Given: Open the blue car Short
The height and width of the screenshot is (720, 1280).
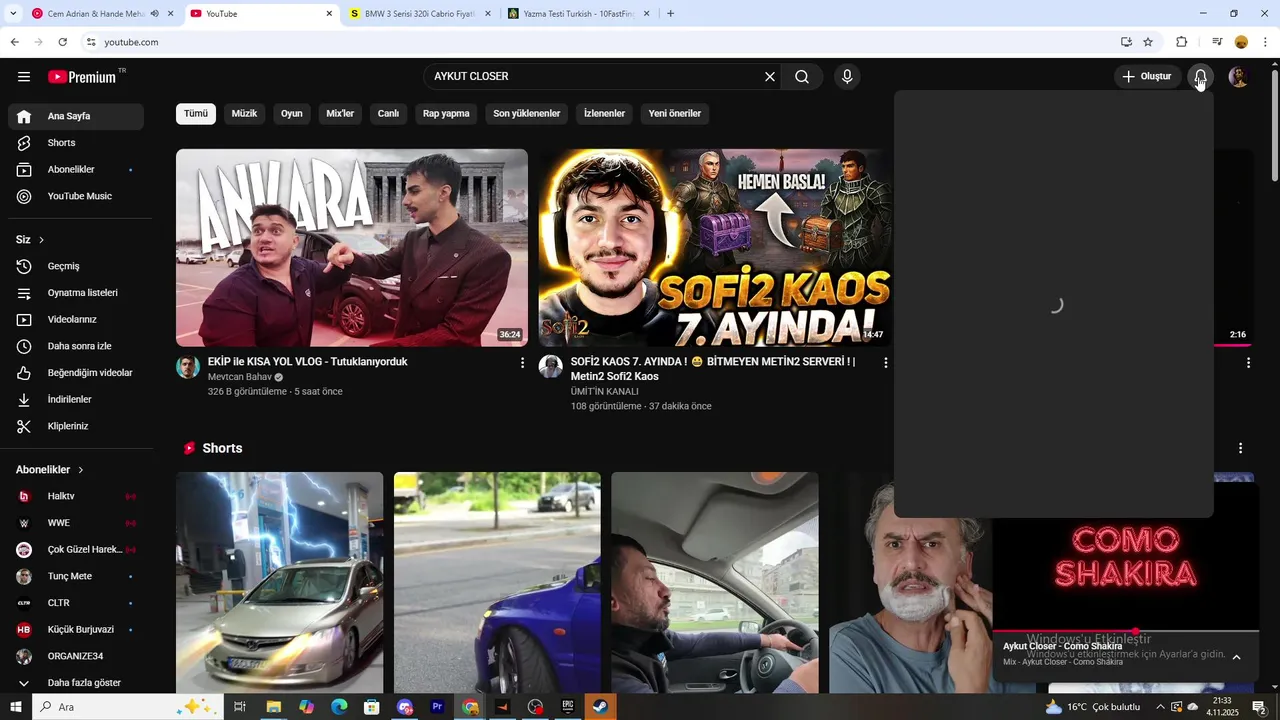Looking at the screenshot, I should click(497, 582).
